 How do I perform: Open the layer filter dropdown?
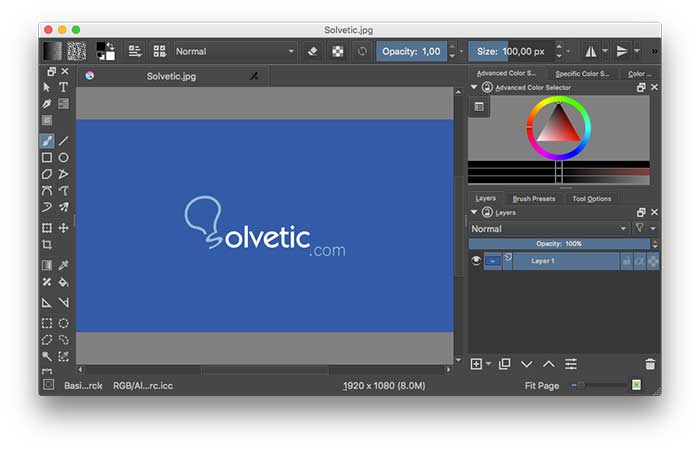click(x=646, y=229)
